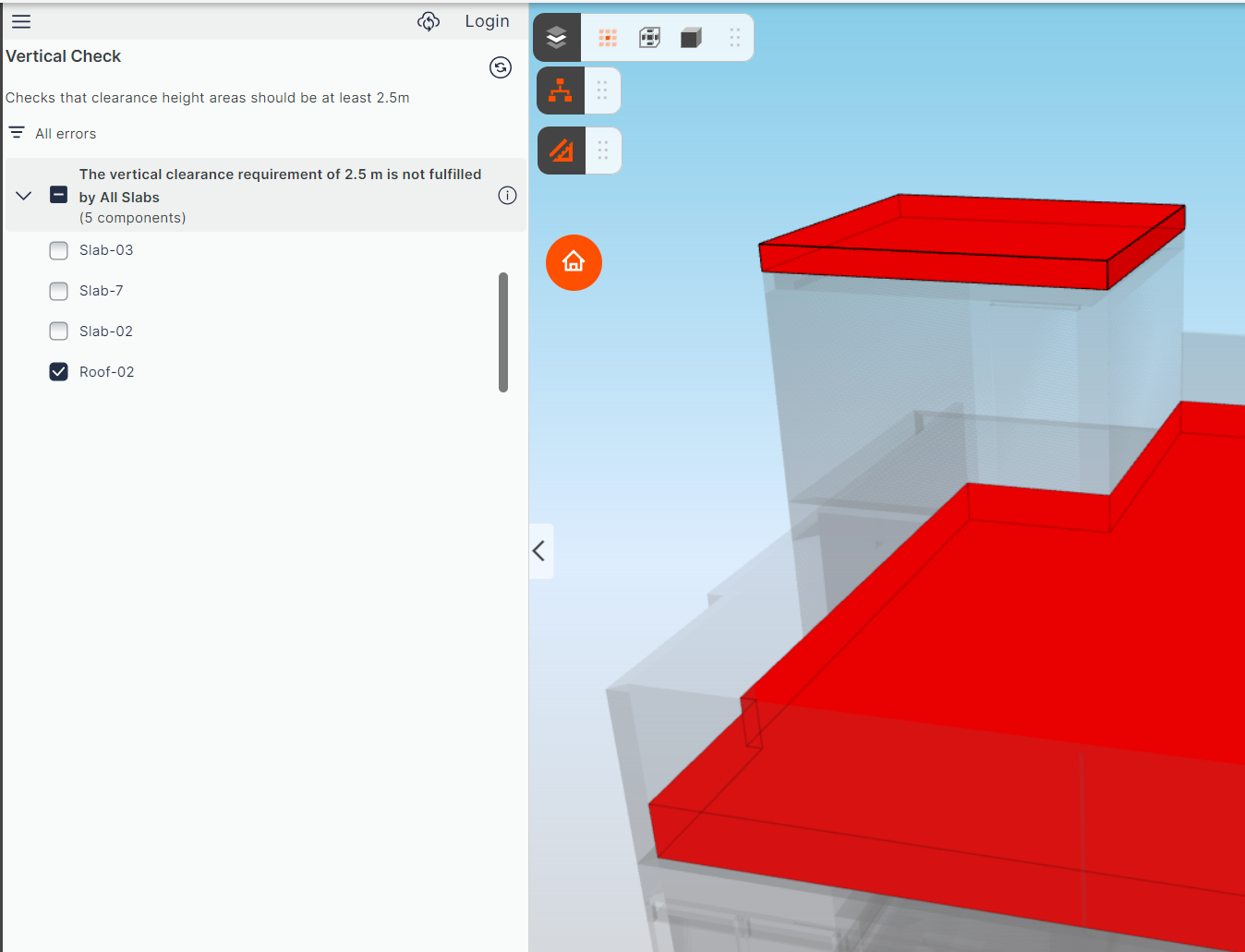Screen dimensions: 1245x952
Task: Select the Slab-02 label
Action: tap(106, 331)
